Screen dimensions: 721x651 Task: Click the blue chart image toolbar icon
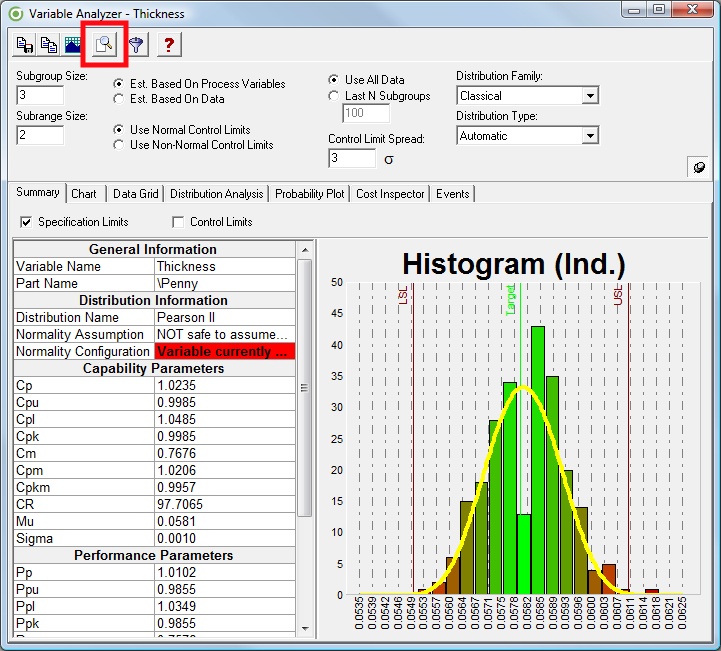tap(72, 45)
